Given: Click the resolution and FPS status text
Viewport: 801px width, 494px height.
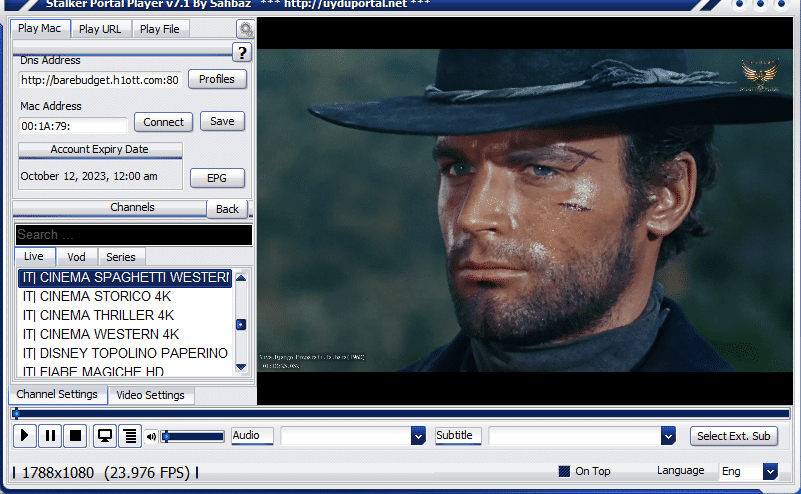Looking at the screenshot, I should tap(106, 473).
